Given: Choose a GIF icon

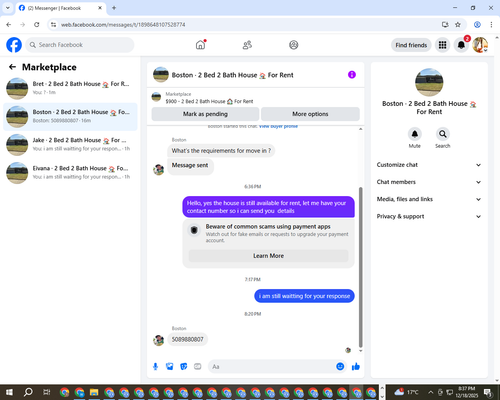Looking at the screenshot, I should click(x=198, y=367).
